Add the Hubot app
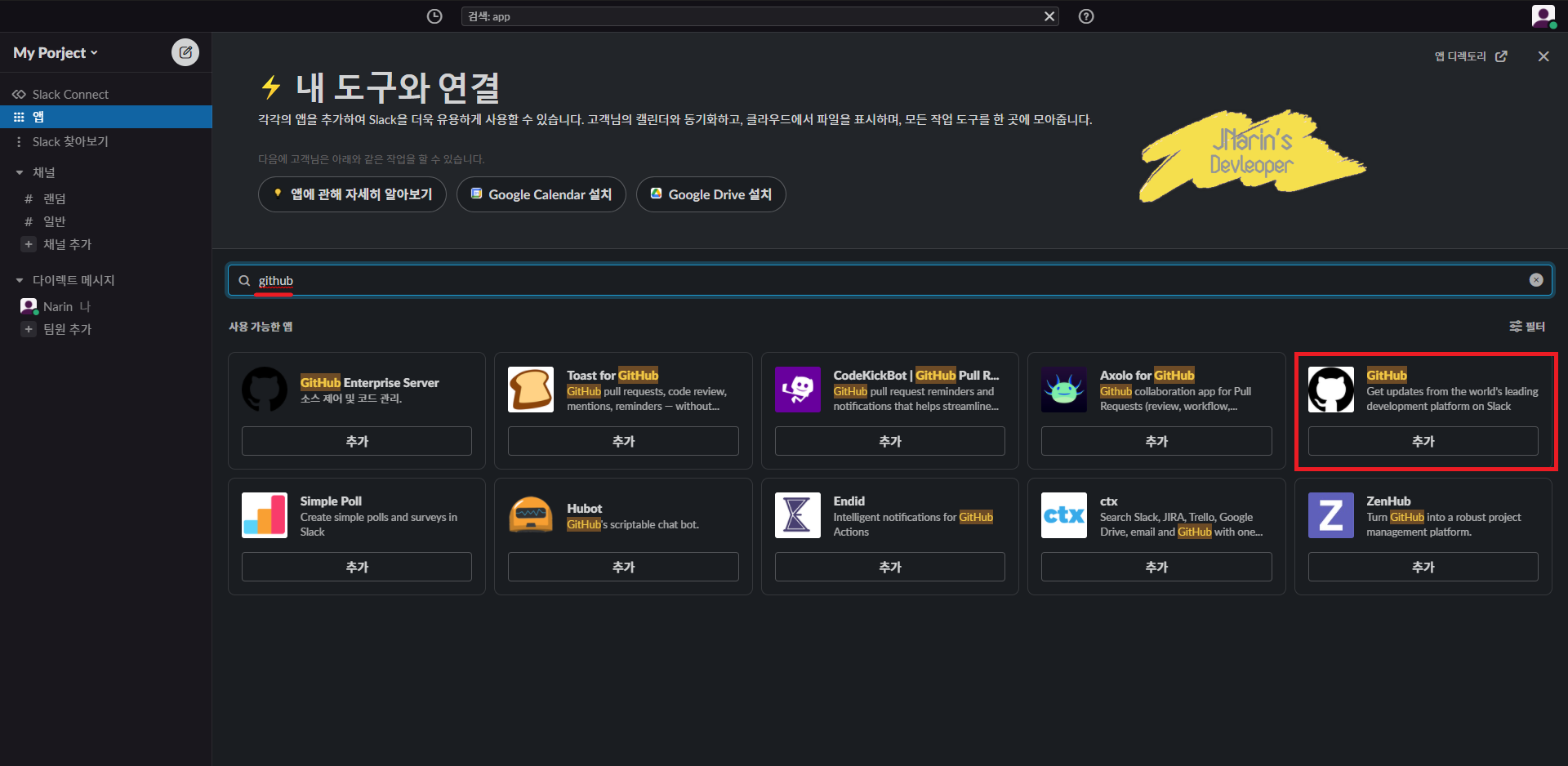 [x=623, y=567]
